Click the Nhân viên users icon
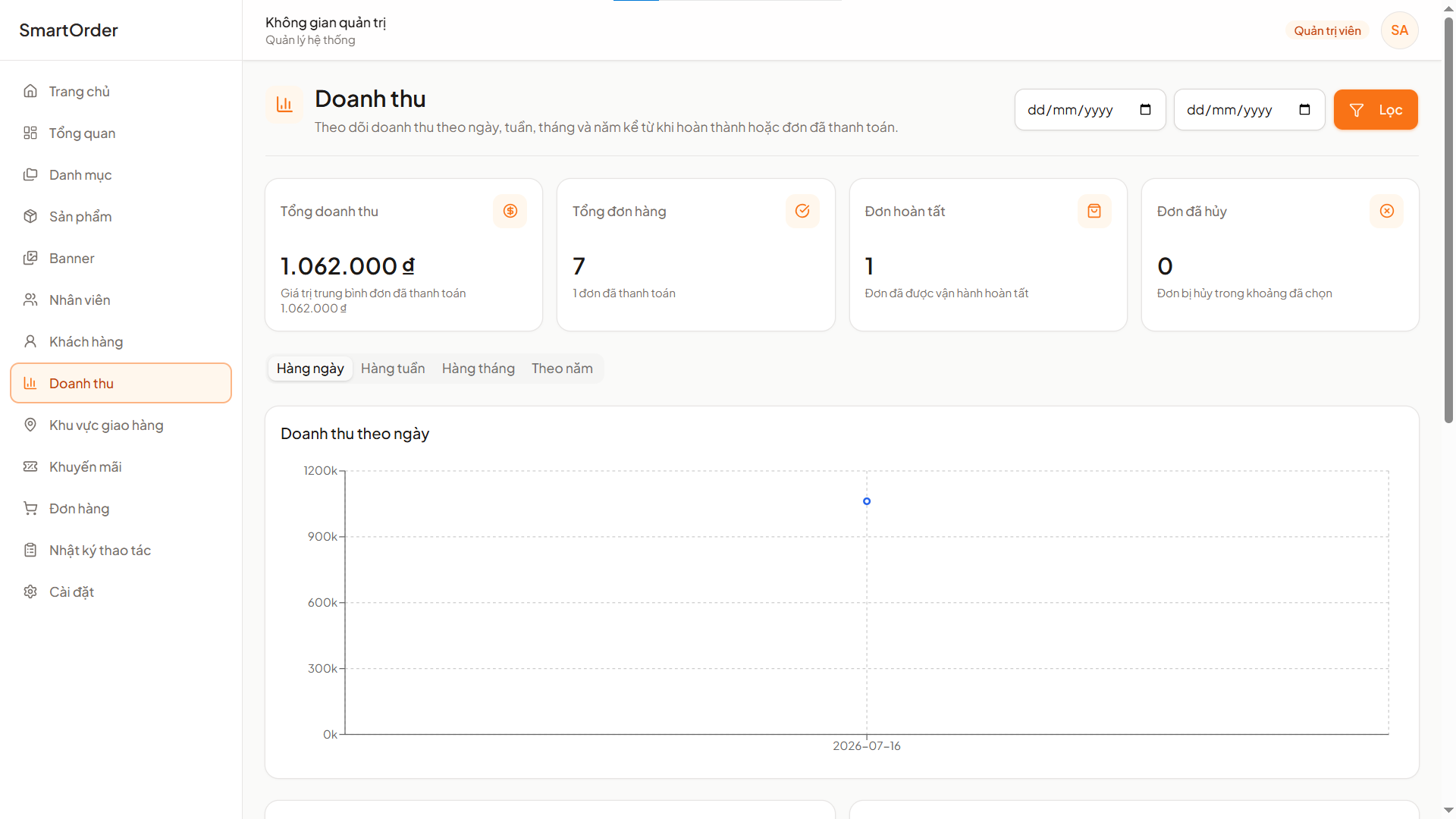The image size is (1456, 819). 30,300
